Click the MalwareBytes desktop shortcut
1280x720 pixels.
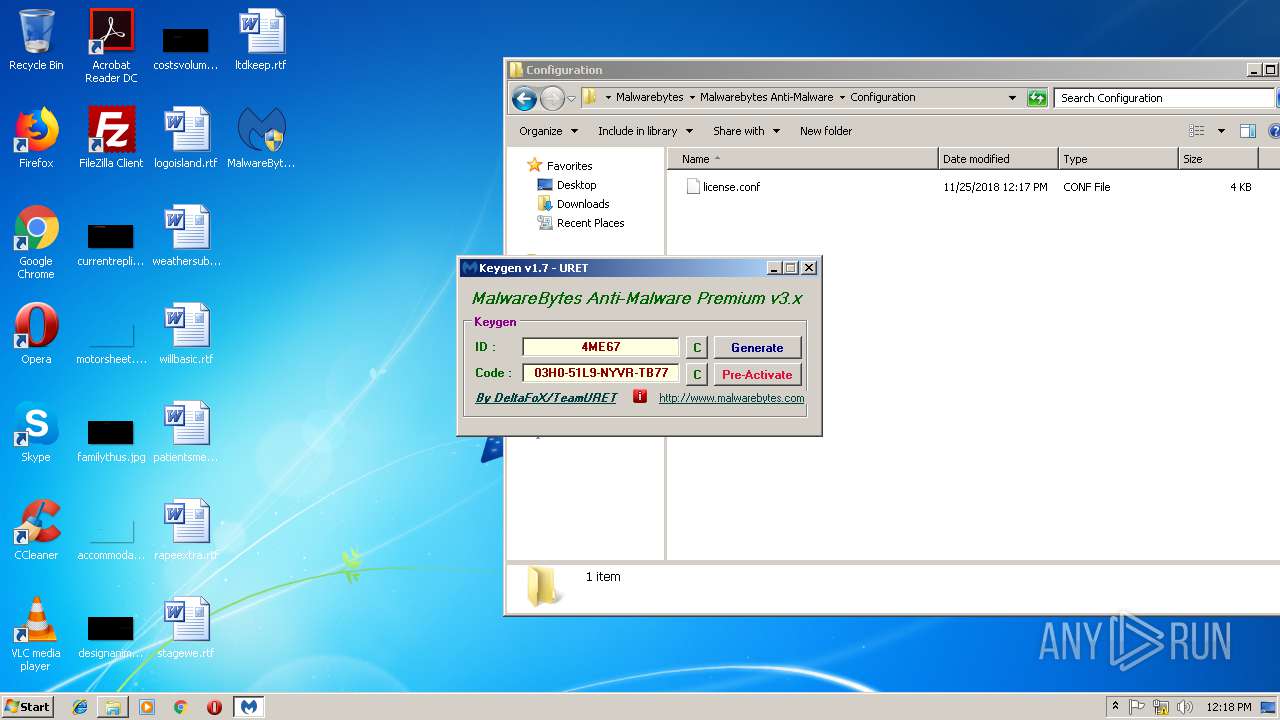[261, 138]
